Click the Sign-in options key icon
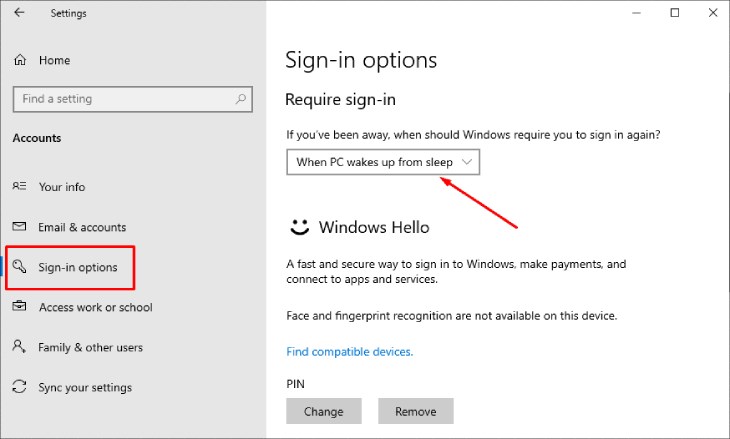This screenshot has width=730, height=439. (19, 266)
